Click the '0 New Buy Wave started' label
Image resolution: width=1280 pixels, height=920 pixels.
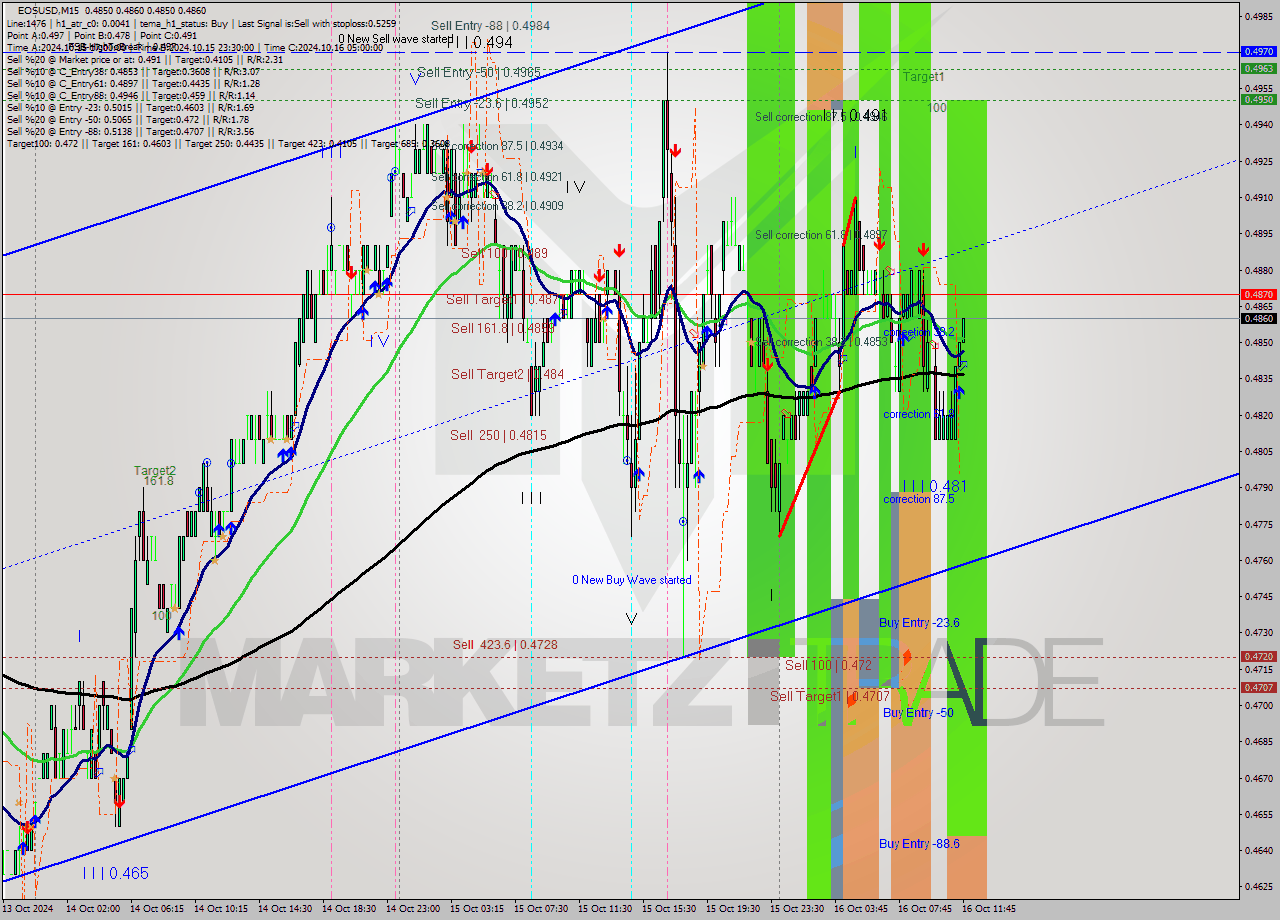(x=631, y=580)
